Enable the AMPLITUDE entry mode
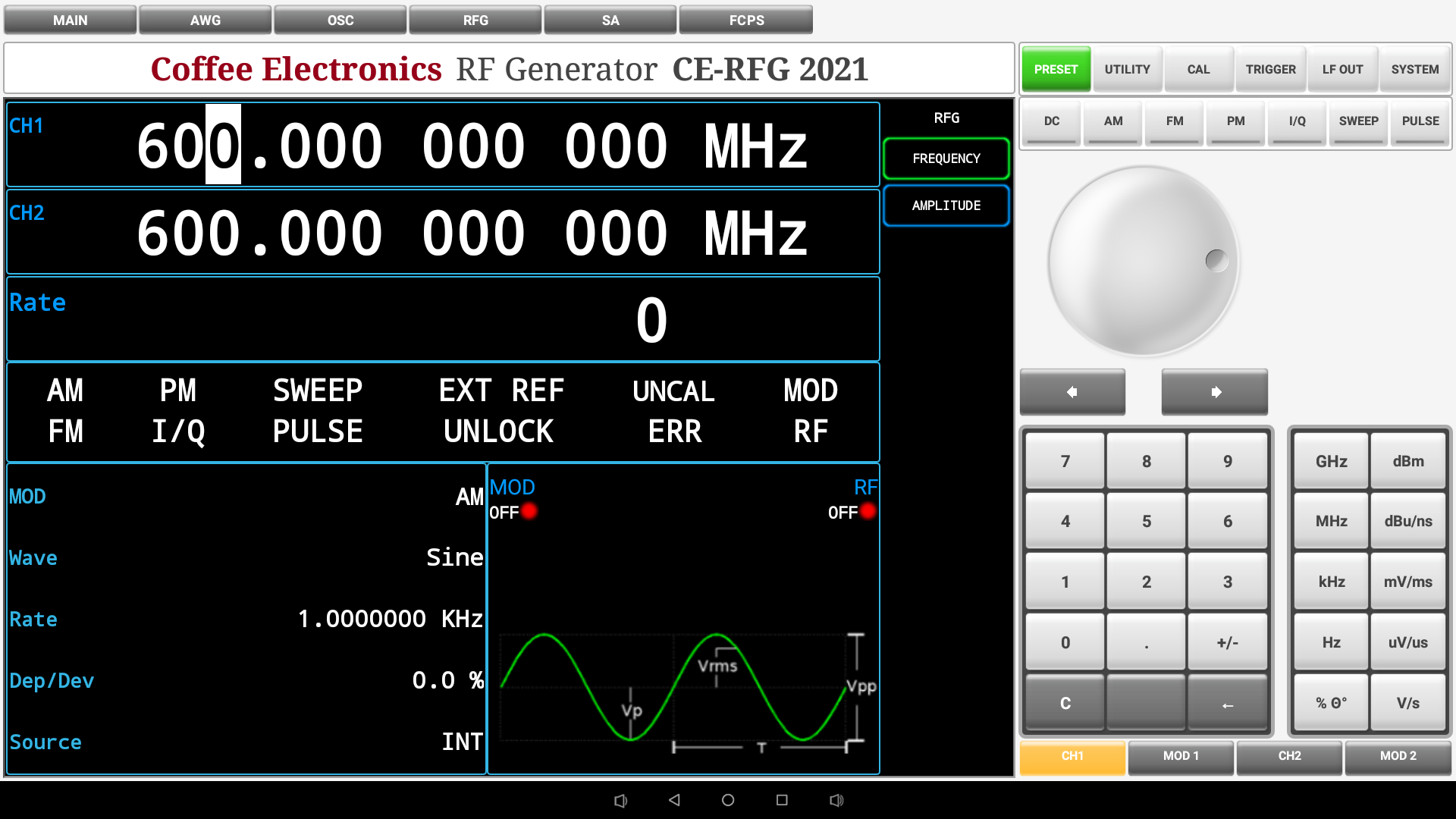The width and height of the screenshot is (1456, 819). pos(946,206)
